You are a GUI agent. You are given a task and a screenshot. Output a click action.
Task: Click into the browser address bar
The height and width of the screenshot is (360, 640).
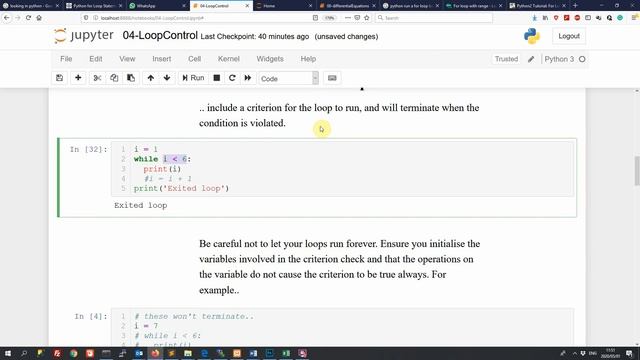coord(196,18)
